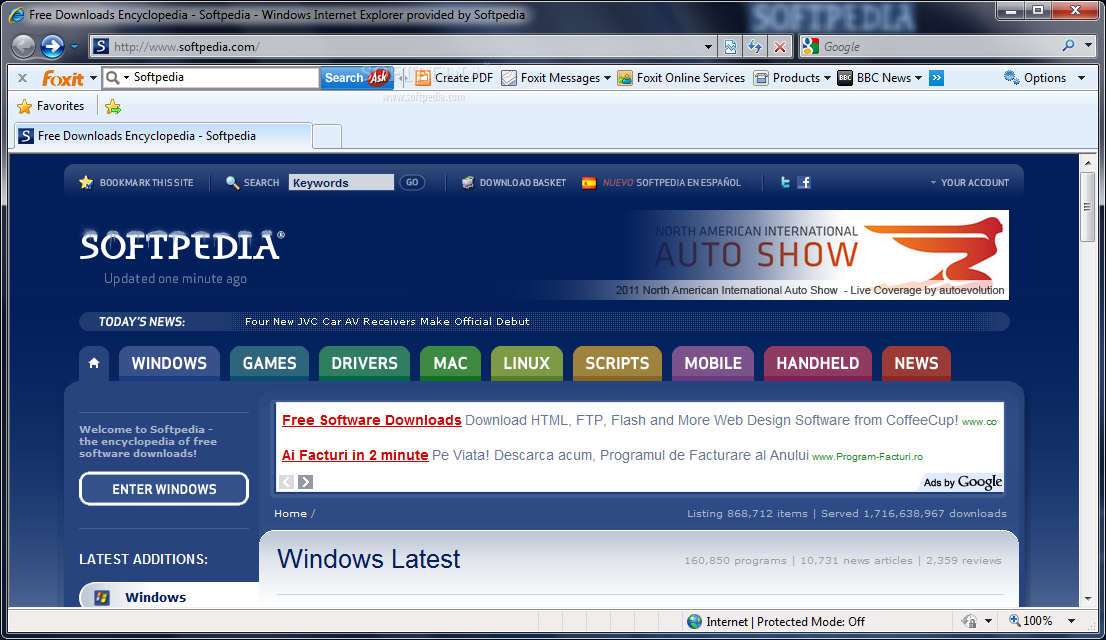Image resolution: width=1106 pixels, height=640 pixels.
Task: Open BBC News dropdown
Action: 880,78
